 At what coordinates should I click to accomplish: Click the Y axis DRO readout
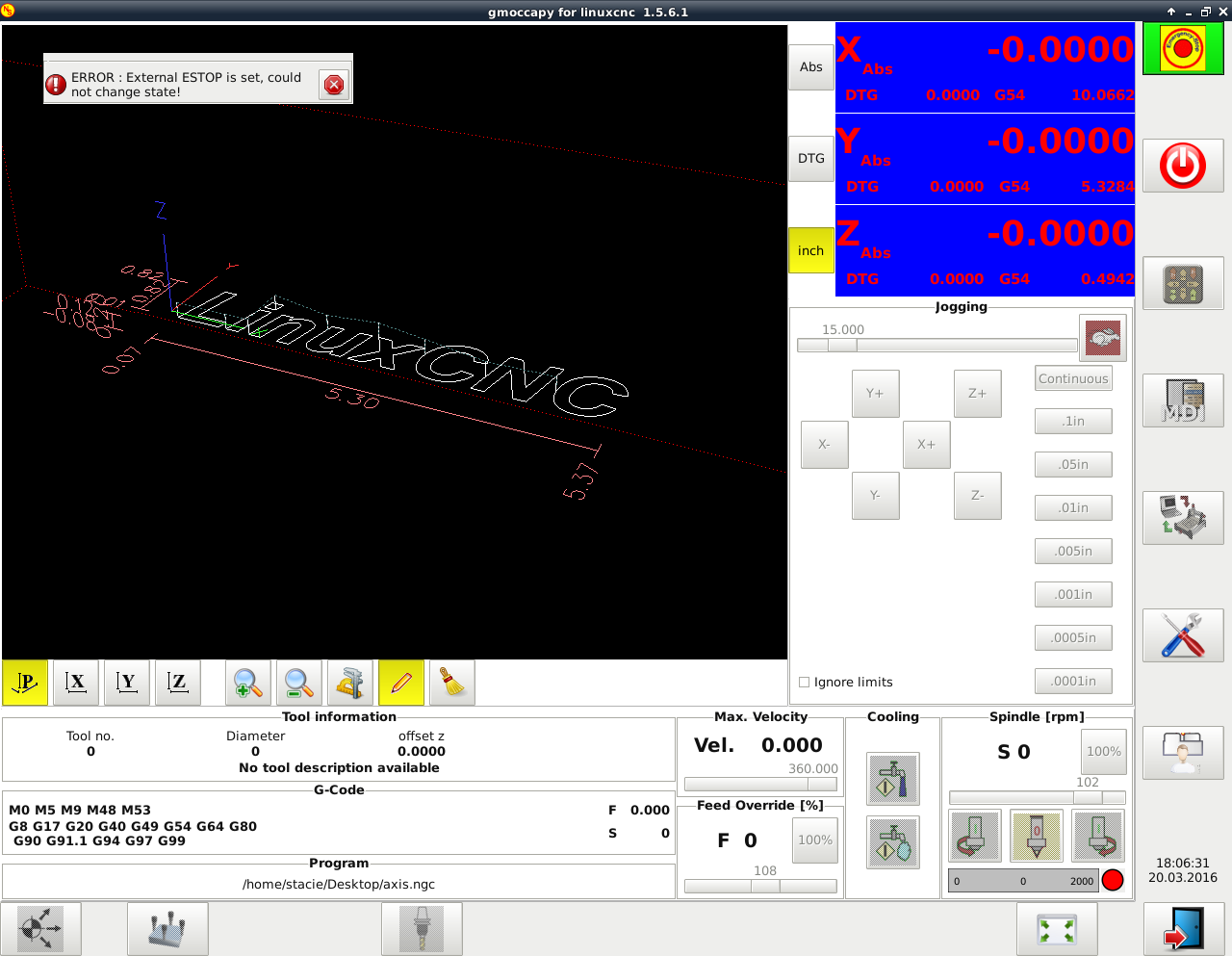986,159
